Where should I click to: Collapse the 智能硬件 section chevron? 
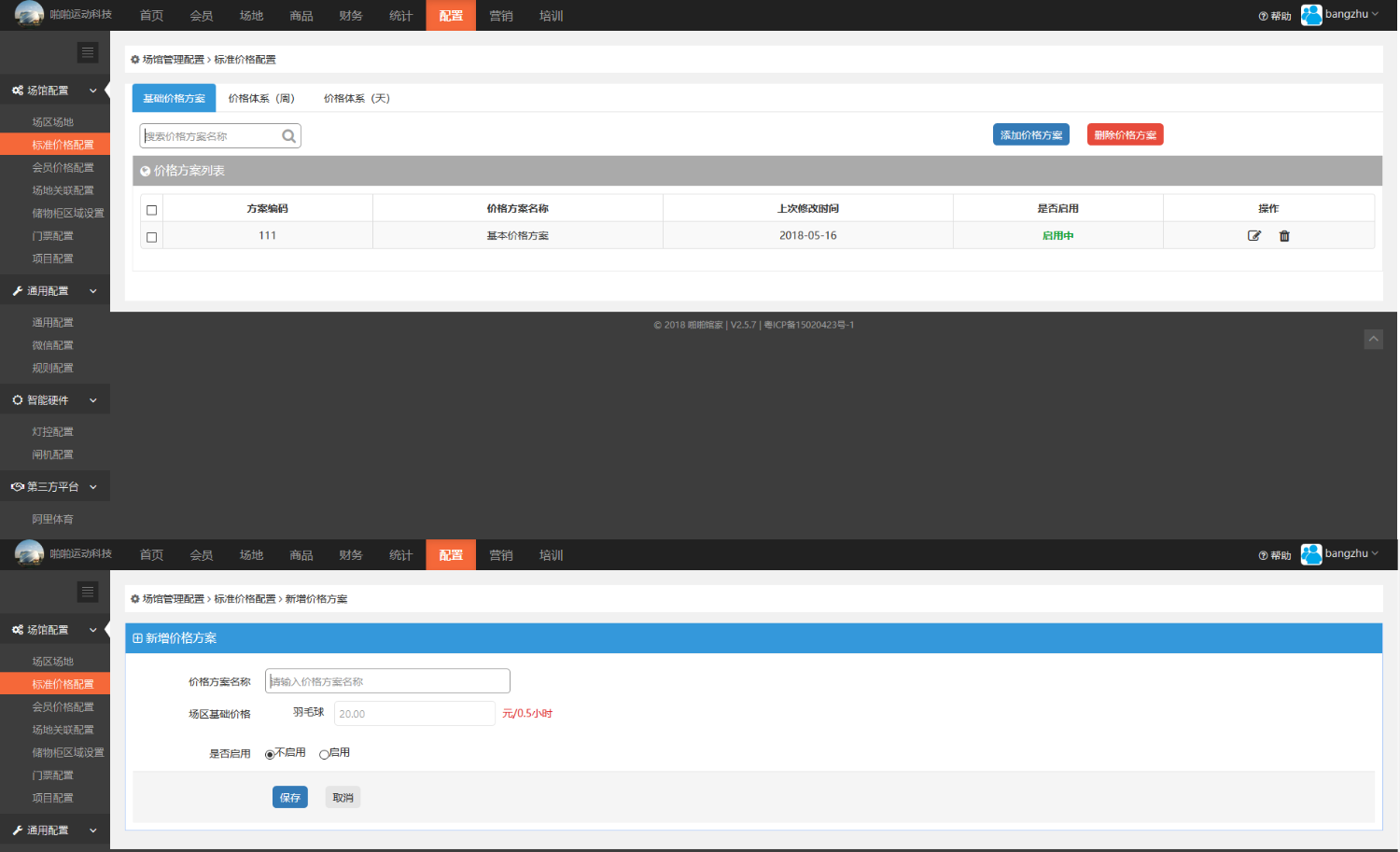tap(93, 400)
